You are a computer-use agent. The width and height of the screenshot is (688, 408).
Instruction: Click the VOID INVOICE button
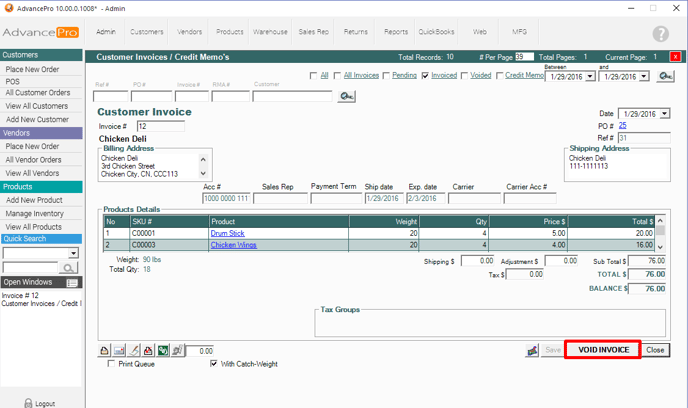[602, 350]
